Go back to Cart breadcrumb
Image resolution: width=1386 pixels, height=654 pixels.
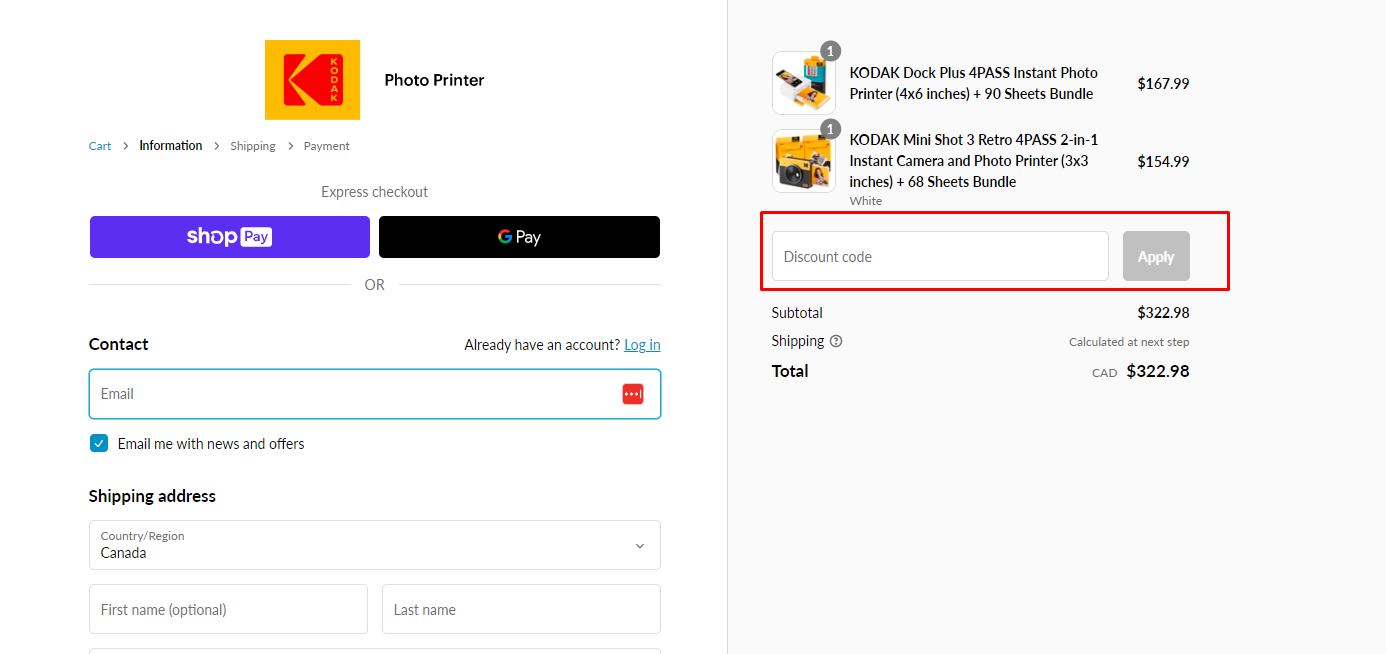[x=100, y=146]
